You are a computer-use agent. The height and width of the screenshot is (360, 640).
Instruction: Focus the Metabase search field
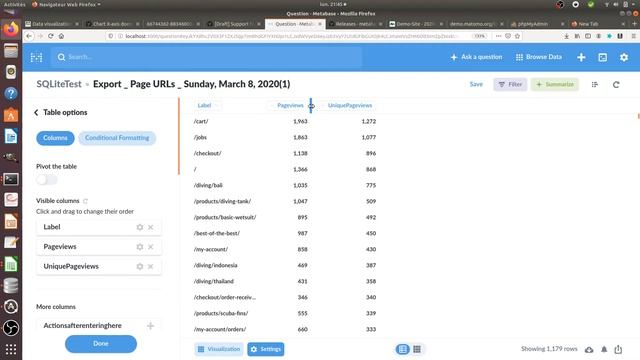coord(206,57)
